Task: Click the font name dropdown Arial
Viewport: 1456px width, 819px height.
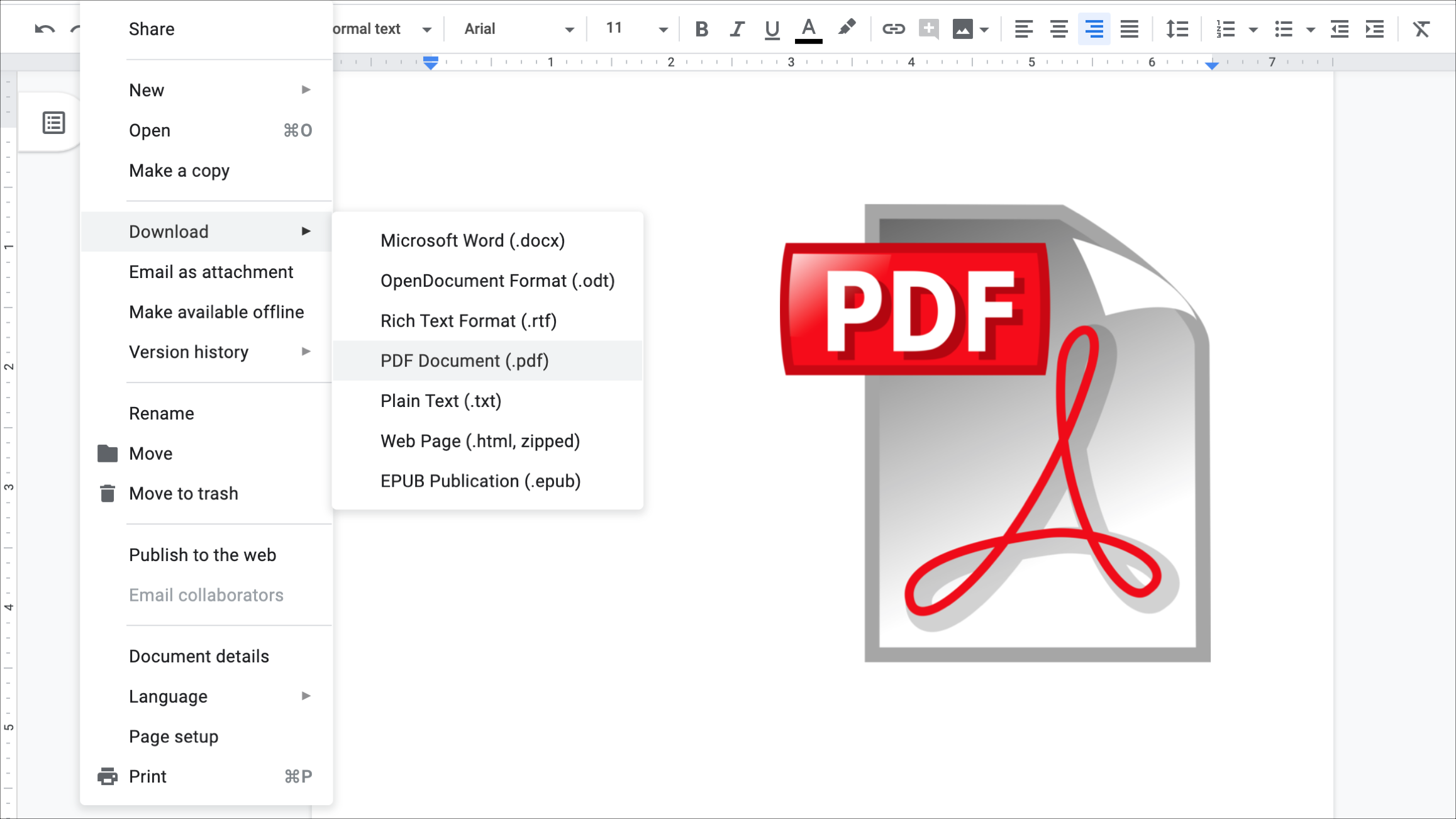Action: 515,28
